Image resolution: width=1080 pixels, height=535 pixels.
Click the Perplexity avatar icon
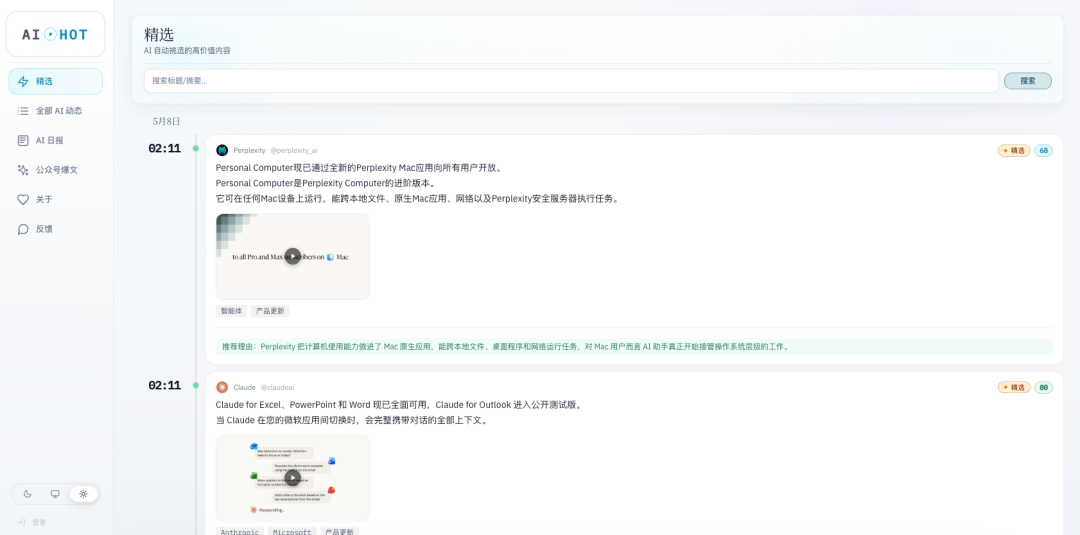[x=222, y=150]
